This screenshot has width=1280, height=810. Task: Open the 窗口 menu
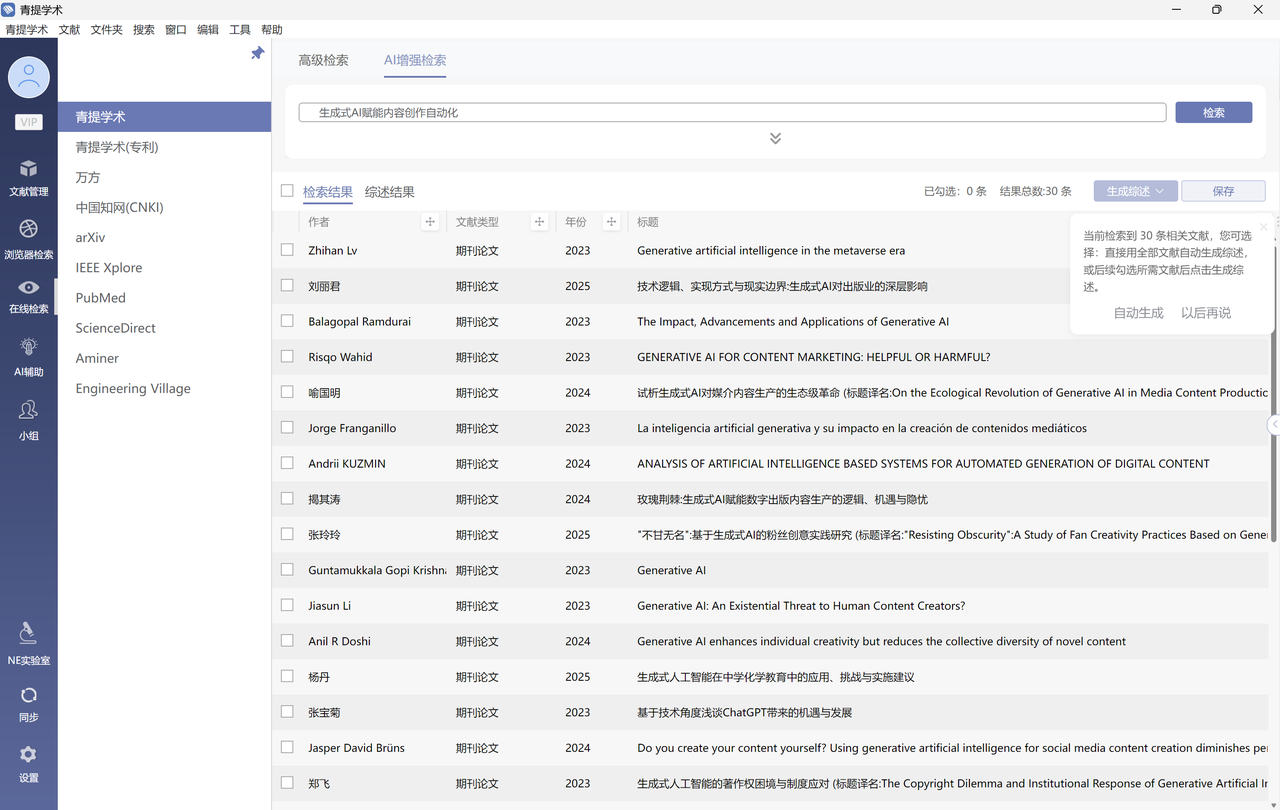(x=176, y=30)
